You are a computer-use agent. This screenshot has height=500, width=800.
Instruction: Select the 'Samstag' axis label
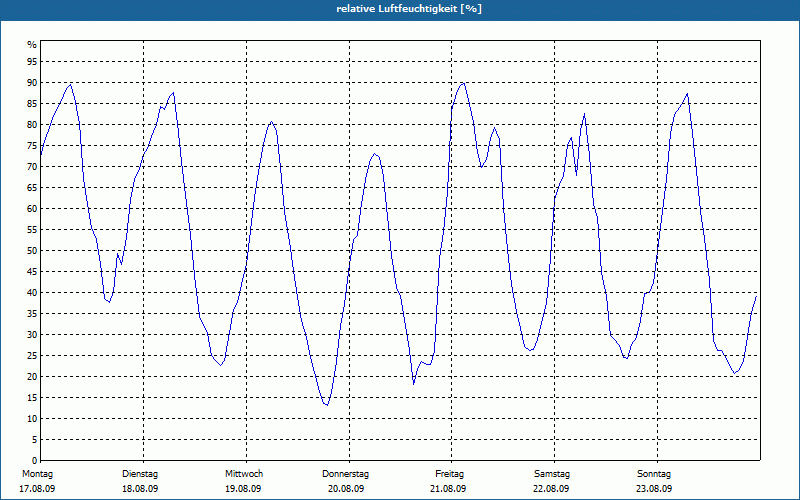[552, 474]
